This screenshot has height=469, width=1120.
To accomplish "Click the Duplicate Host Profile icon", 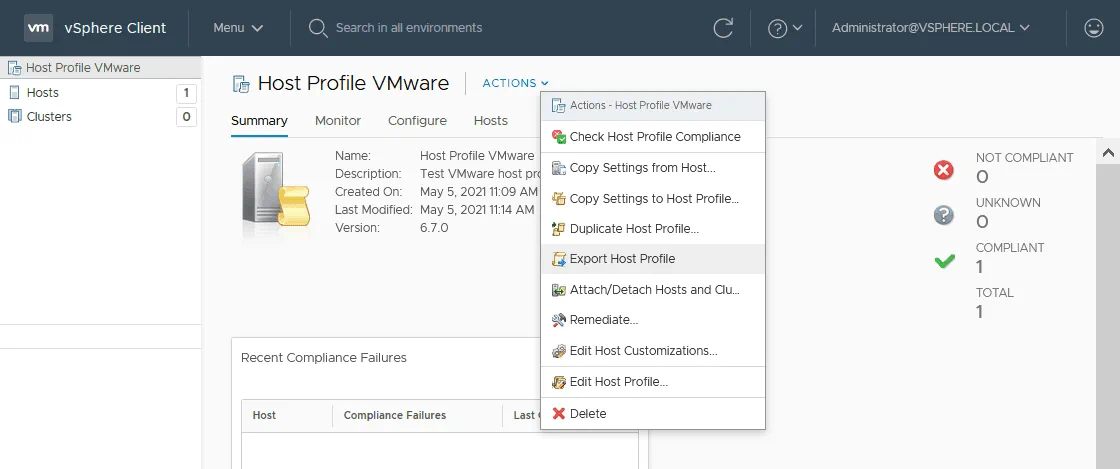I will 559,229.
